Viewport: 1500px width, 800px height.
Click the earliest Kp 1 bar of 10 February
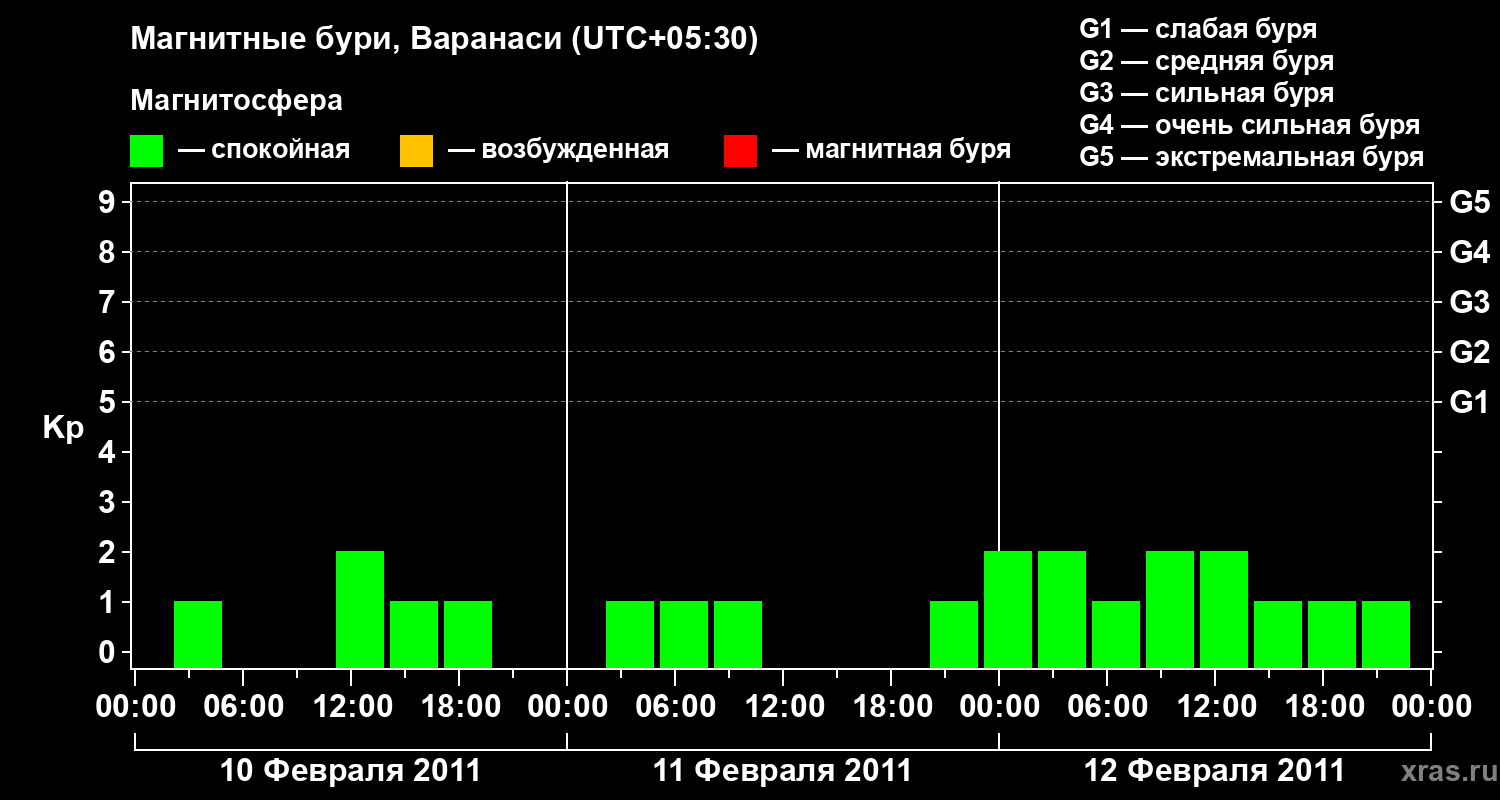pyautogui.click(x=198, y=634)
